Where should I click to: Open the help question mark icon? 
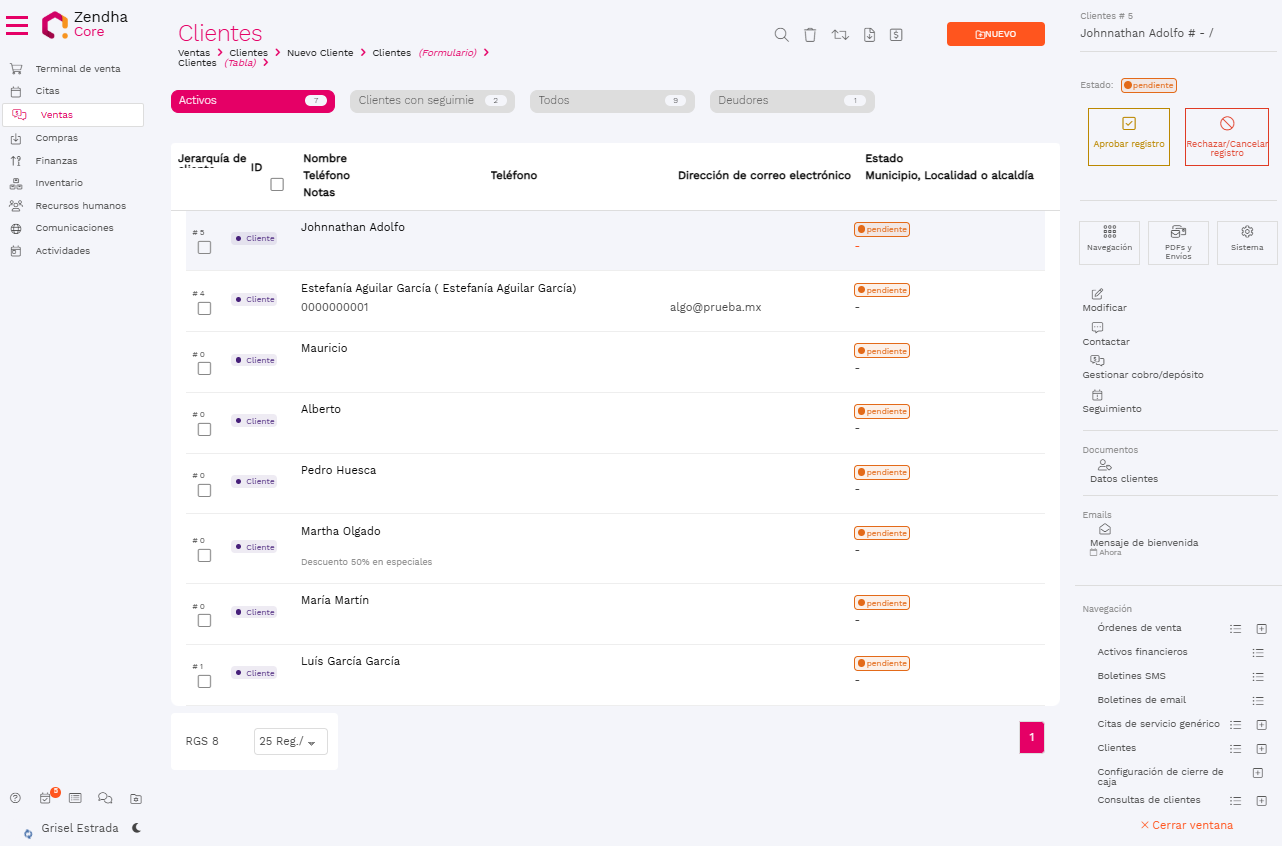click(x=15, y=798)
